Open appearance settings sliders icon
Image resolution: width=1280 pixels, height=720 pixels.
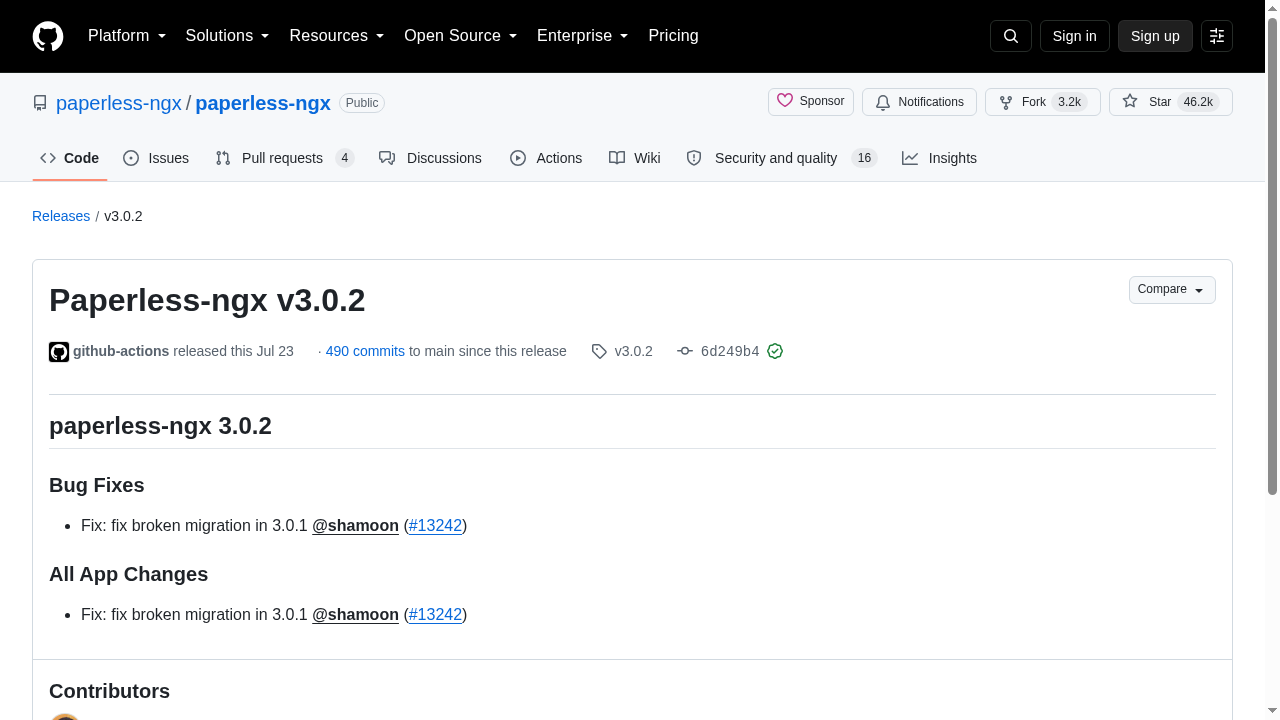[x=1217, y=36]
